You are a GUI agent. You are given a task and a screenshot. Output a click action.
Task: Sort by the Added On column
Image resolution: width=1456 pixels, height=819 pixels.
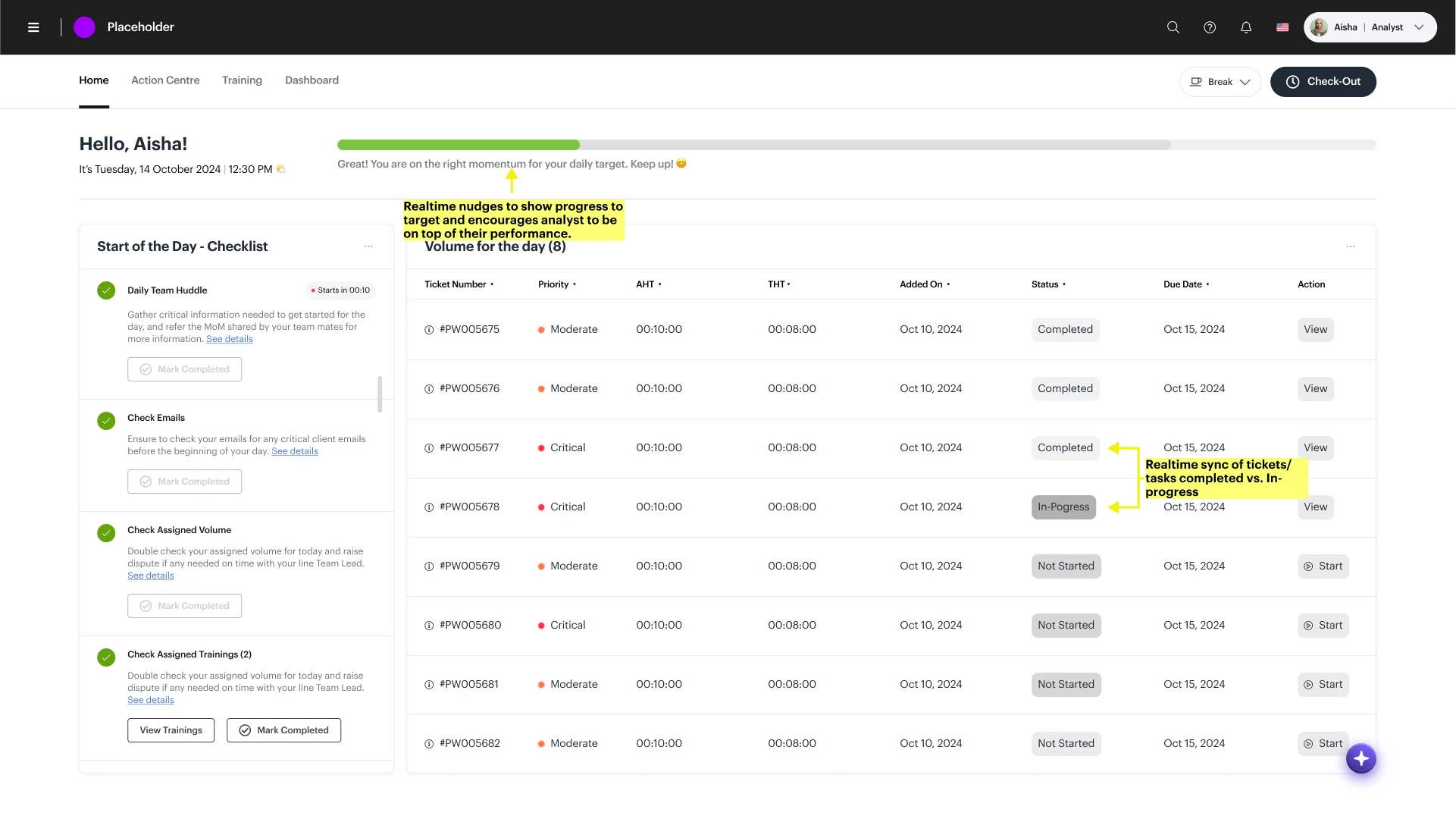(x=925, y=284)
